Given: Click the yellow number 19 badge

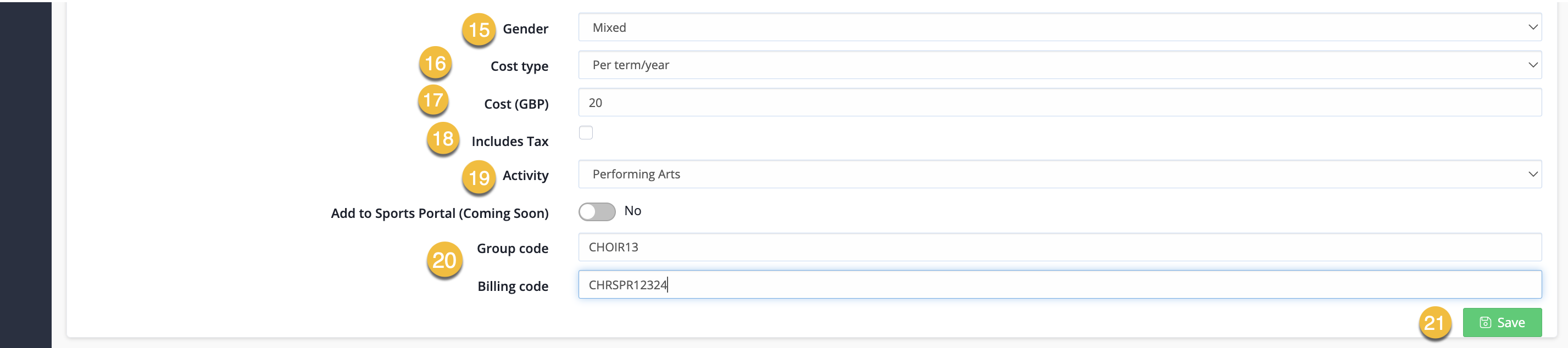Looking at the screenshot, I should point(479,178).
